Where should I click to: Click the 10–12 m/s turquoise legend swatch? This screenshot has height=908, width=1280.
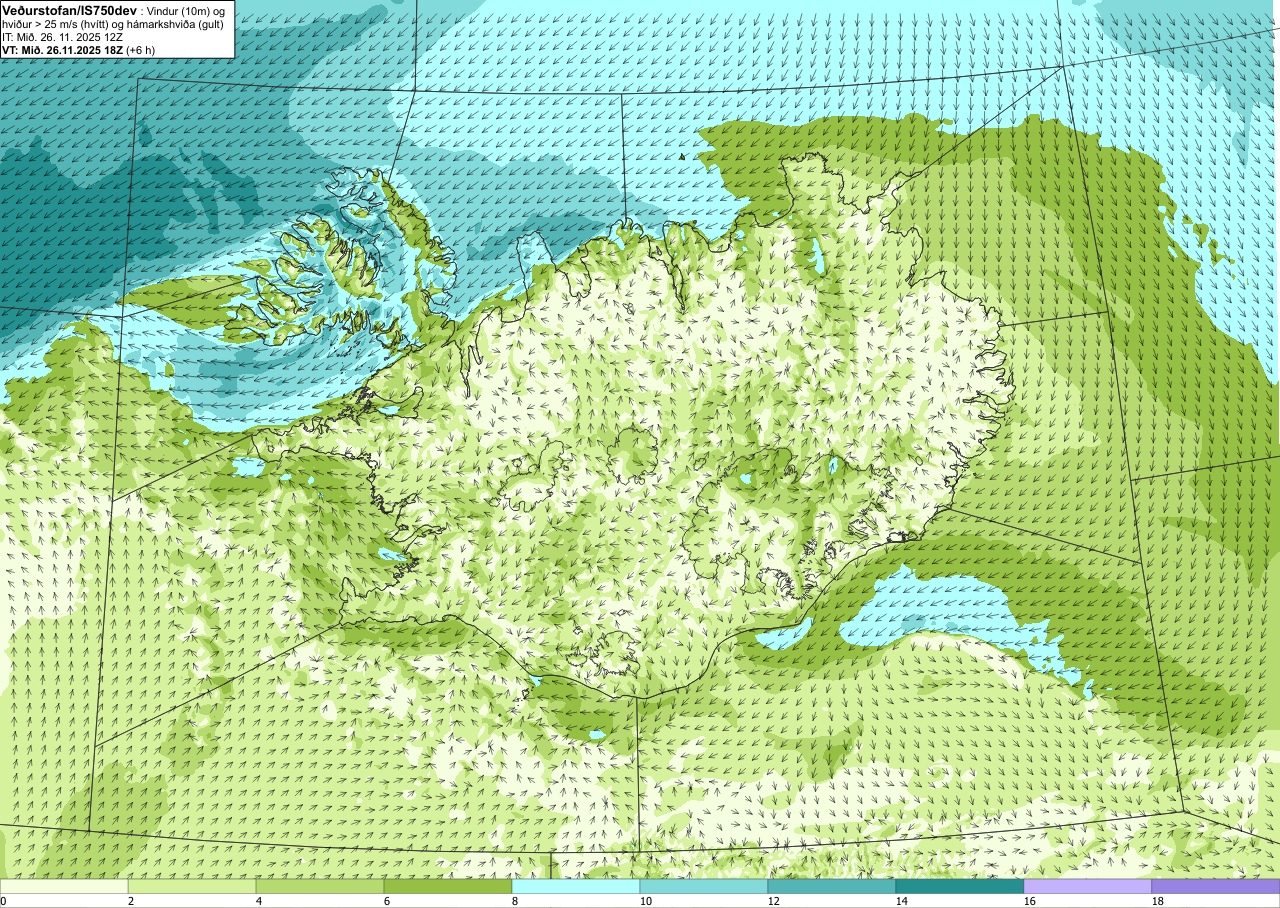tap(704, 886)
